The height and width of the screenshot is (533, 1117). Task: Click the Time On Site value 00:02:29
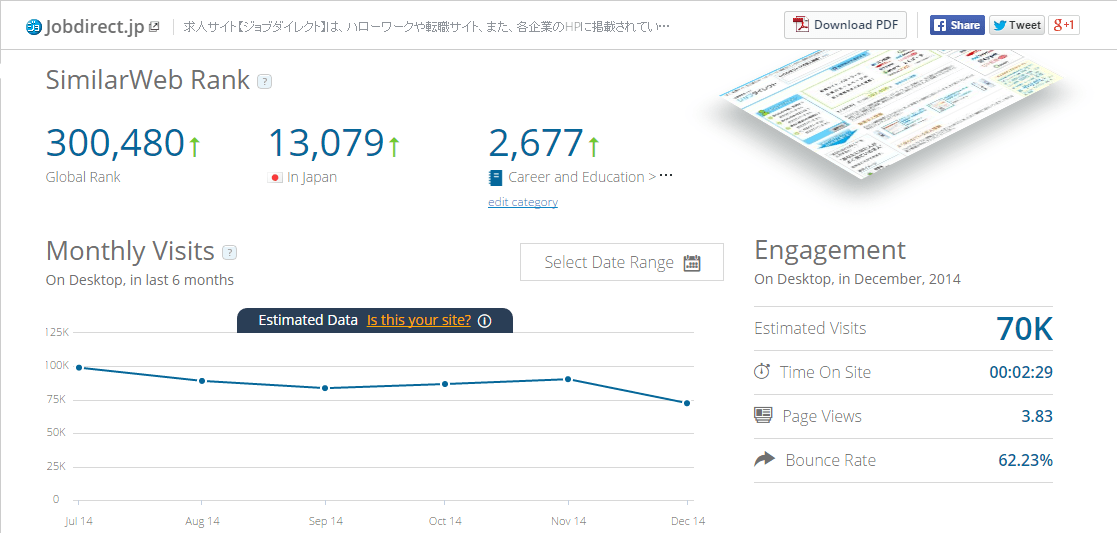(1021, 373)
